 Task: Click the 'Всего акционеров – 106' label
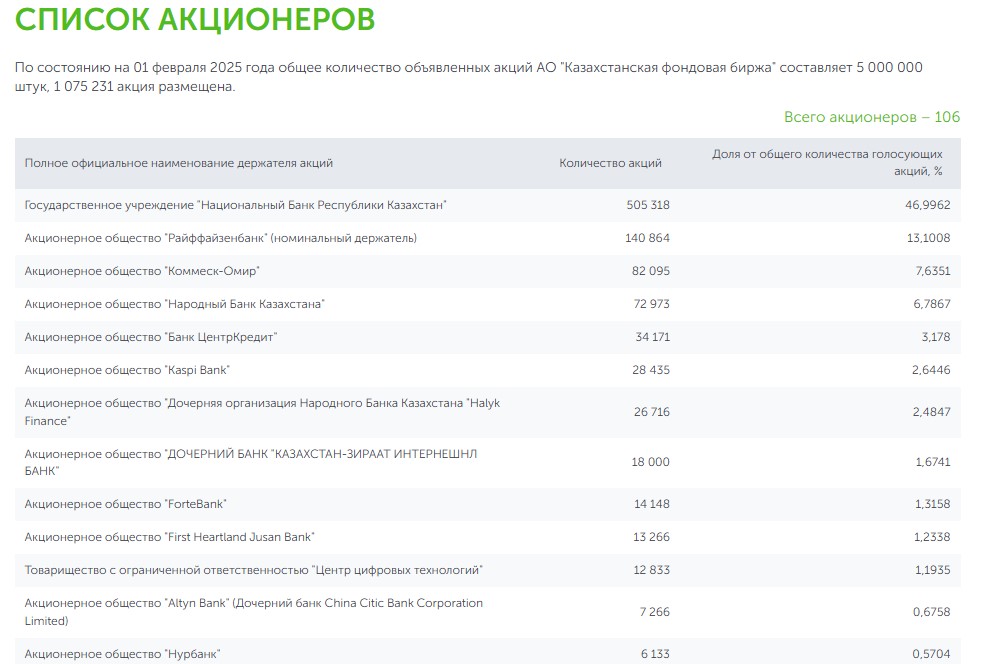pos(872,117)
